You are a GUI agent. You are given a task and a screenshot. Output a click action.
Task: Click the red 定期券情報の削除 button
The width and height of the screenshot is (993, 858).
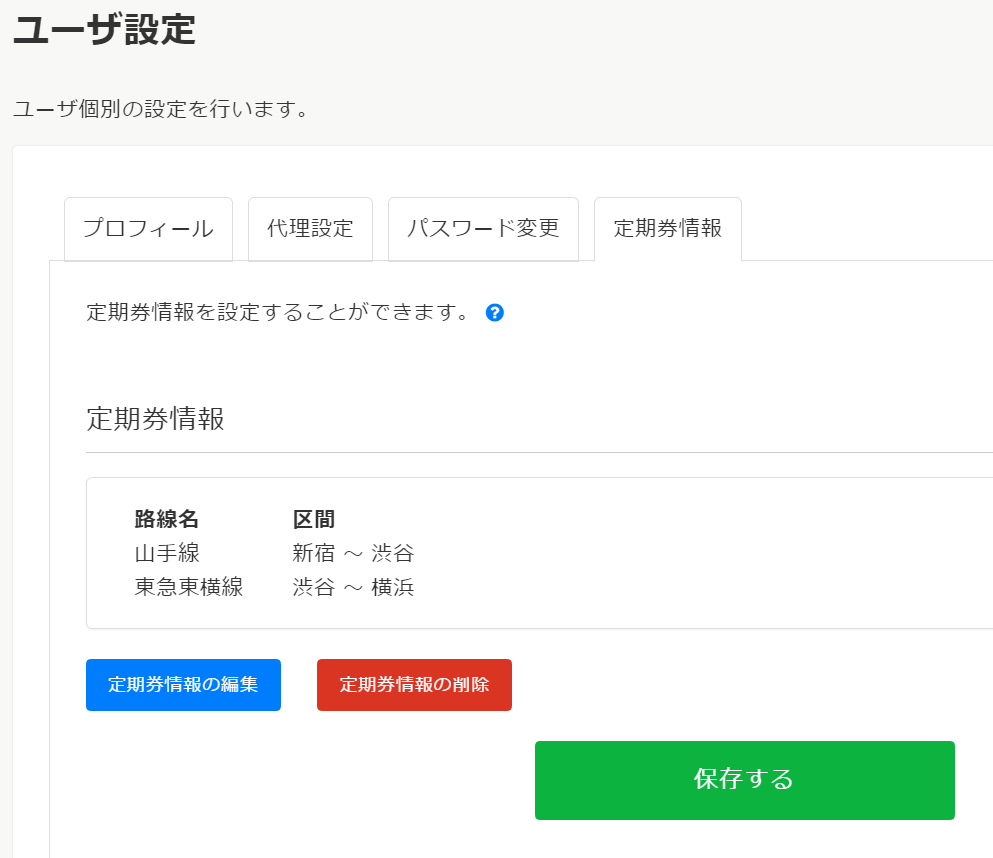(x=414, y=685)
